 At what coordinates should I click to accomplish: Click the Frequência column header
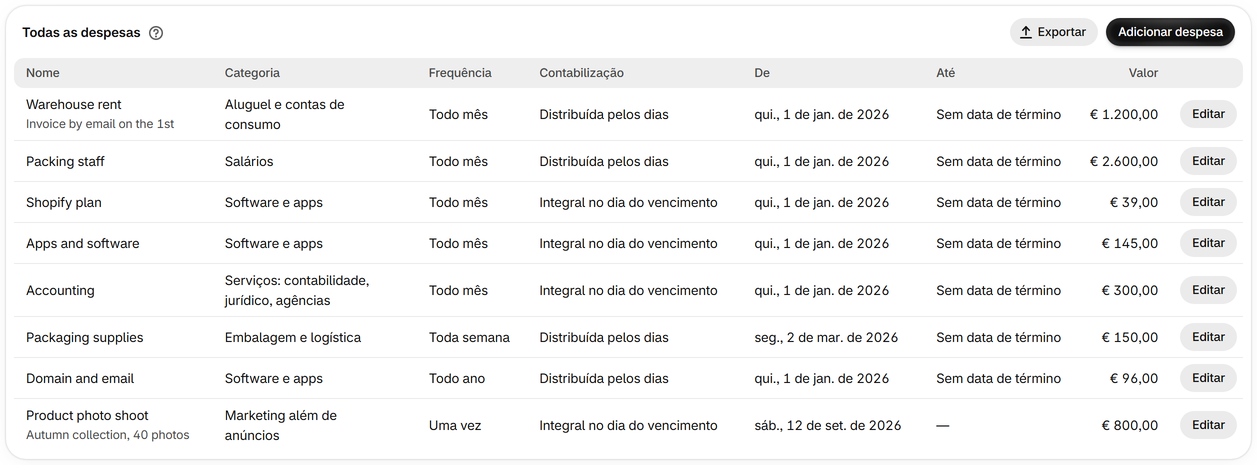coord(460,73)
